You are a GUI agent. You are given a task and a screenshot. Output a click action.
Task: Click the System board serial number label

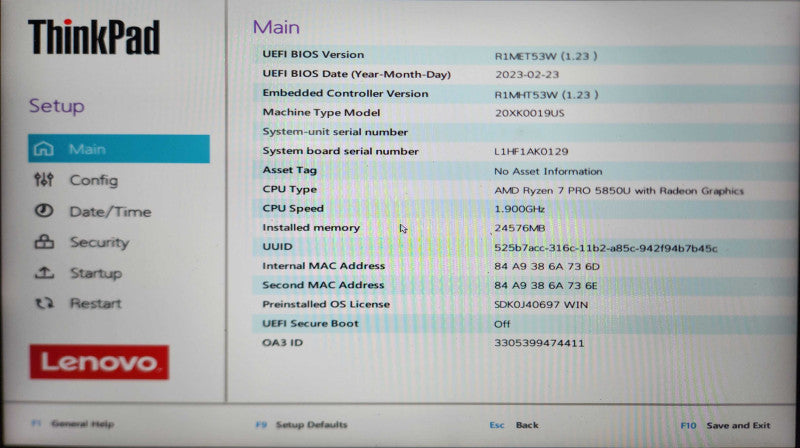point(340,151)
